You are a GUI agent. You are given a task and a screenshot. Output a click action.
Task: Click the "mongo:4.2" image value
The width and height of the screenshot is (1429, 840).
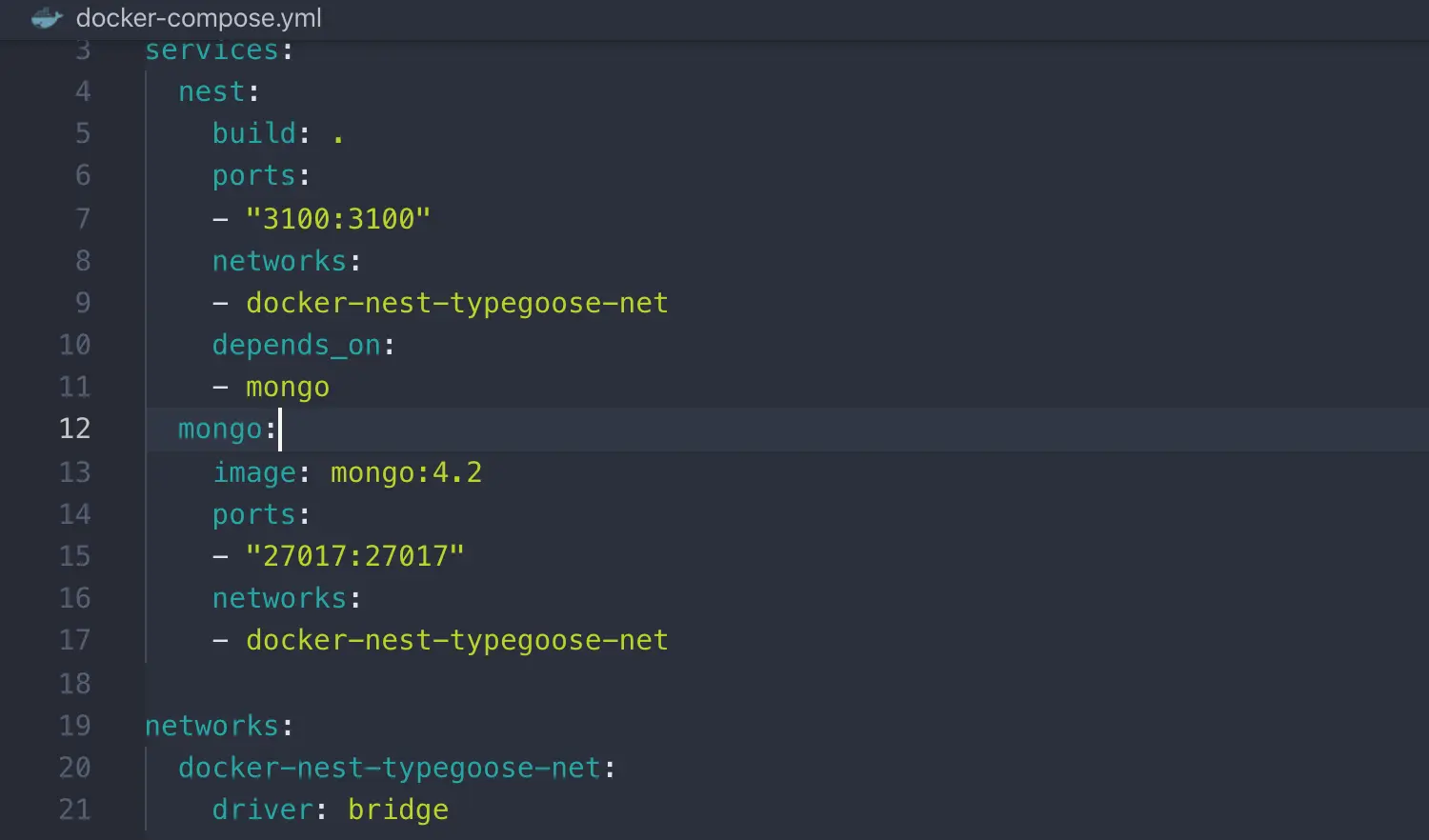coord(406,472)
